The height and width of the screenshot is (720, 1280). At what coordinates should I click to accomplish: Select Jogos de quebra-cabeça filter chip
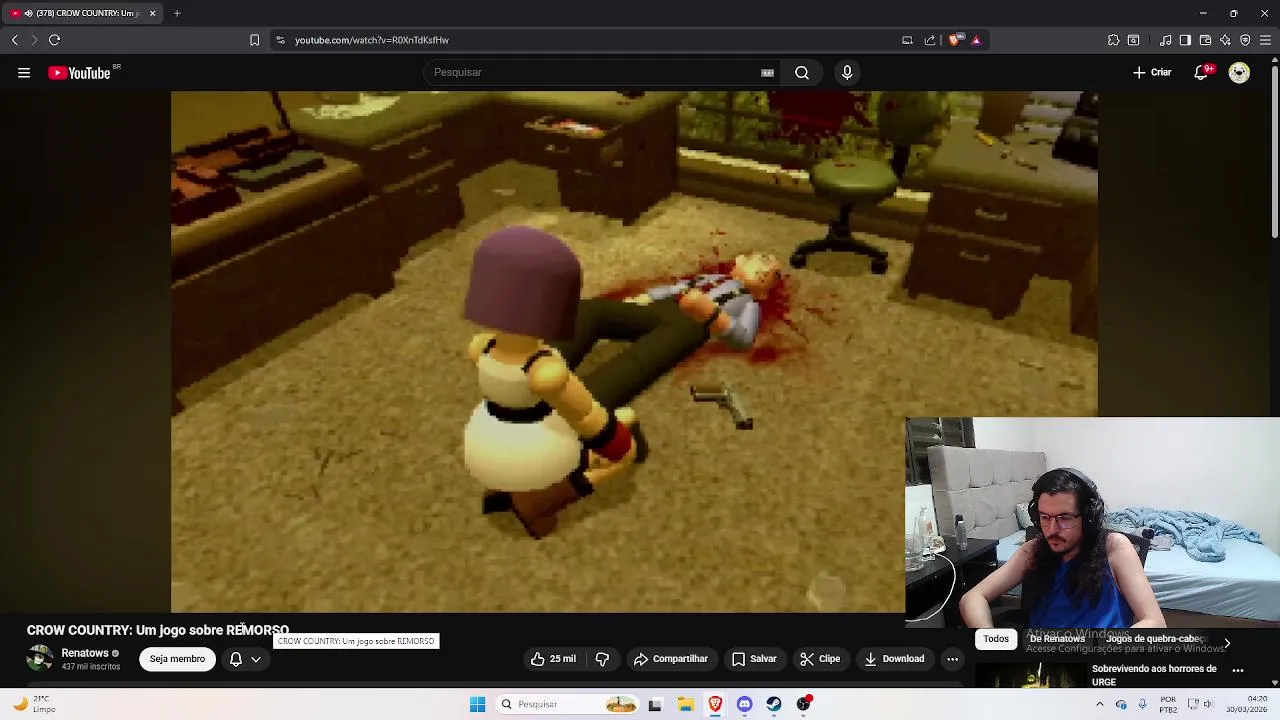coord(1155,639)
